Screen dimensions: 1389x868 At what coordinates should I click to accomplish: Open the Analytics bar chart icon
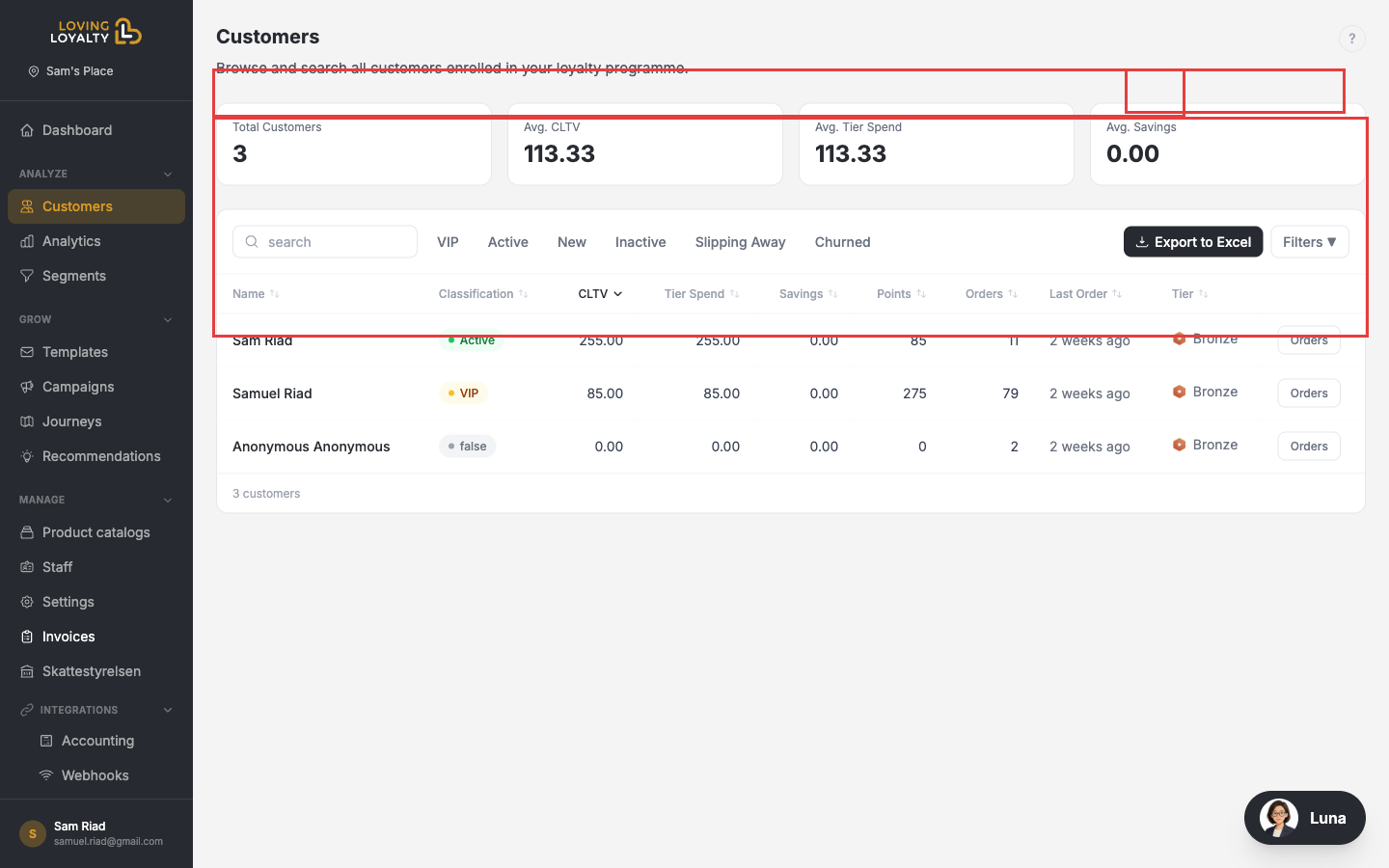27,241
